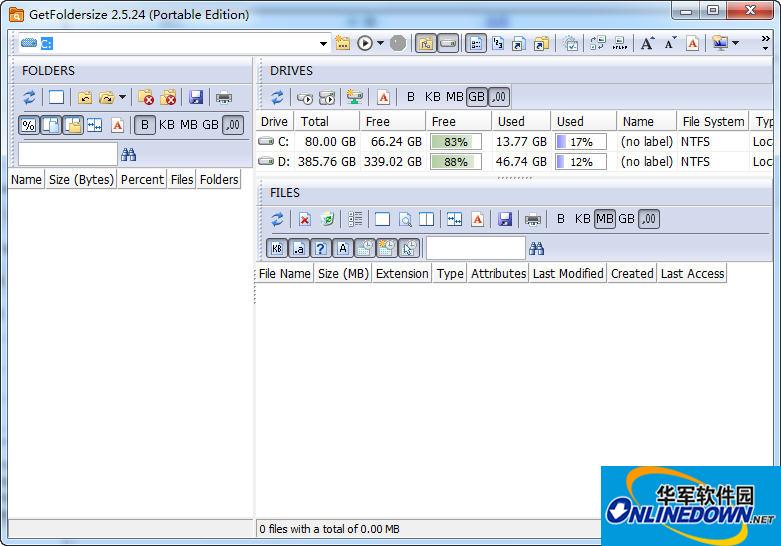Click the increase font size icon
Viewport: 781px width, 546px height.
tap(648, 43)
